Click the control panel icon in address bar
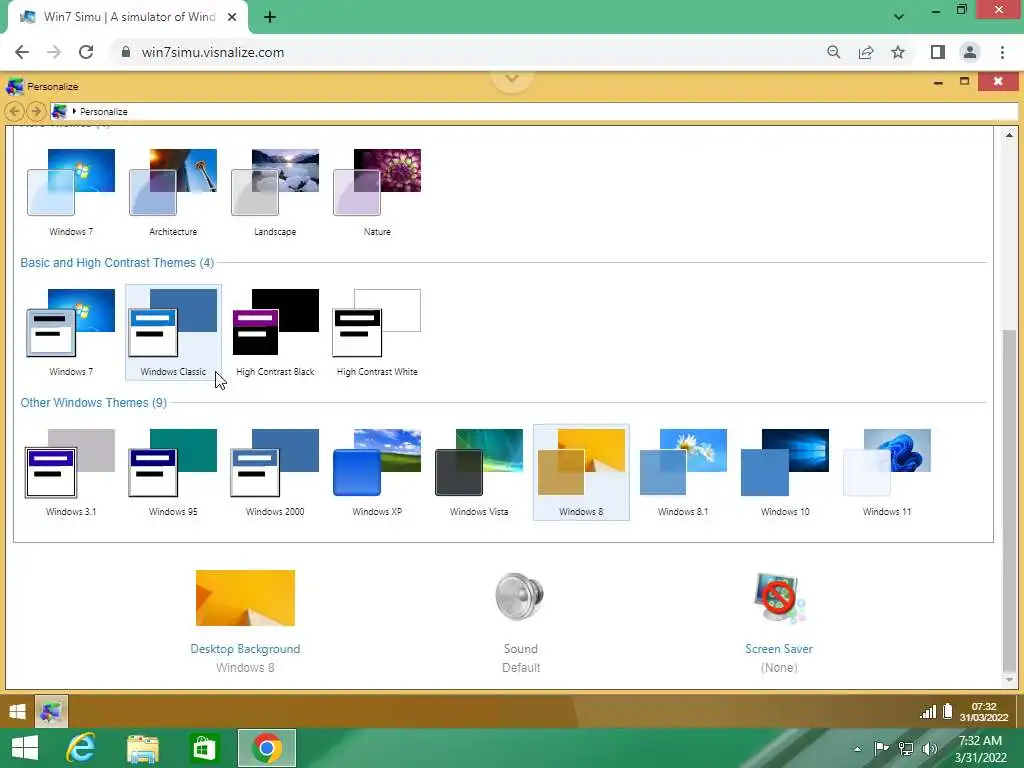 point(59,111)
